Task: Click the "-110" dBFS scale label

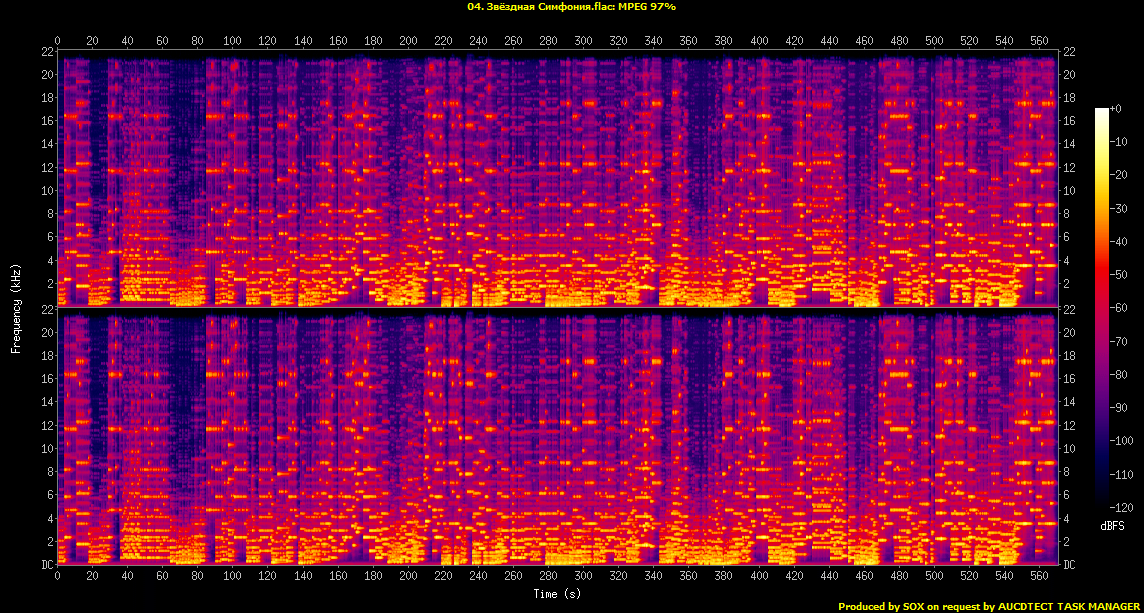Action: pyautogui.click(x=1119, y=474)
